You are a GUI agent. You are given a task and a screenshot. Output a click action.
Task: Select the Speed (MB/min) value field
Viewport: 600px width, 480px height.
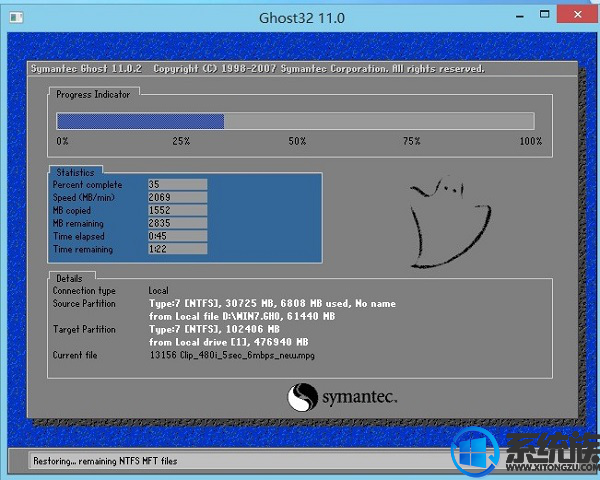tap(176, 198)
